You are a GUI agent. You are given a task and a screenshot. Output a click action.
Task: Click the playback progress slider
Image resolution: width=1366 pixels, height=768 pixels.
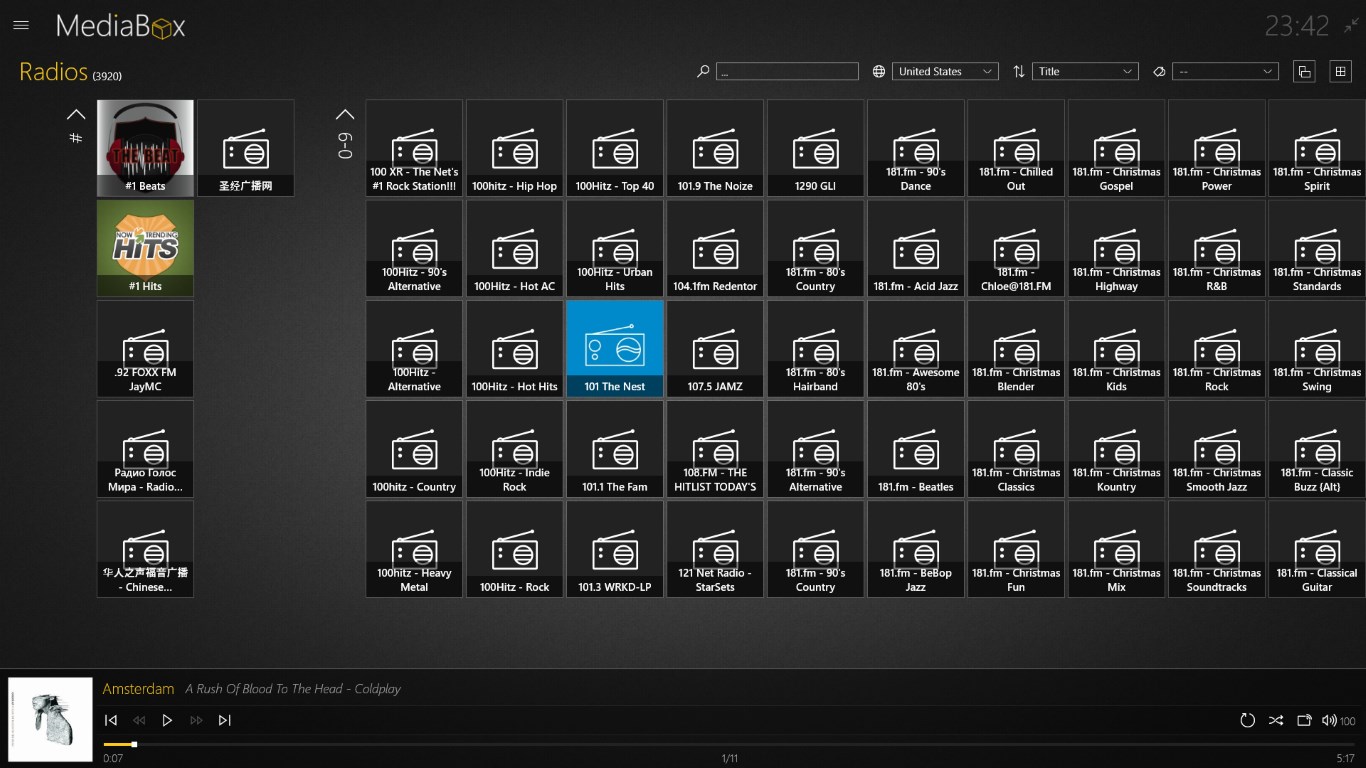tap(729, 744)
